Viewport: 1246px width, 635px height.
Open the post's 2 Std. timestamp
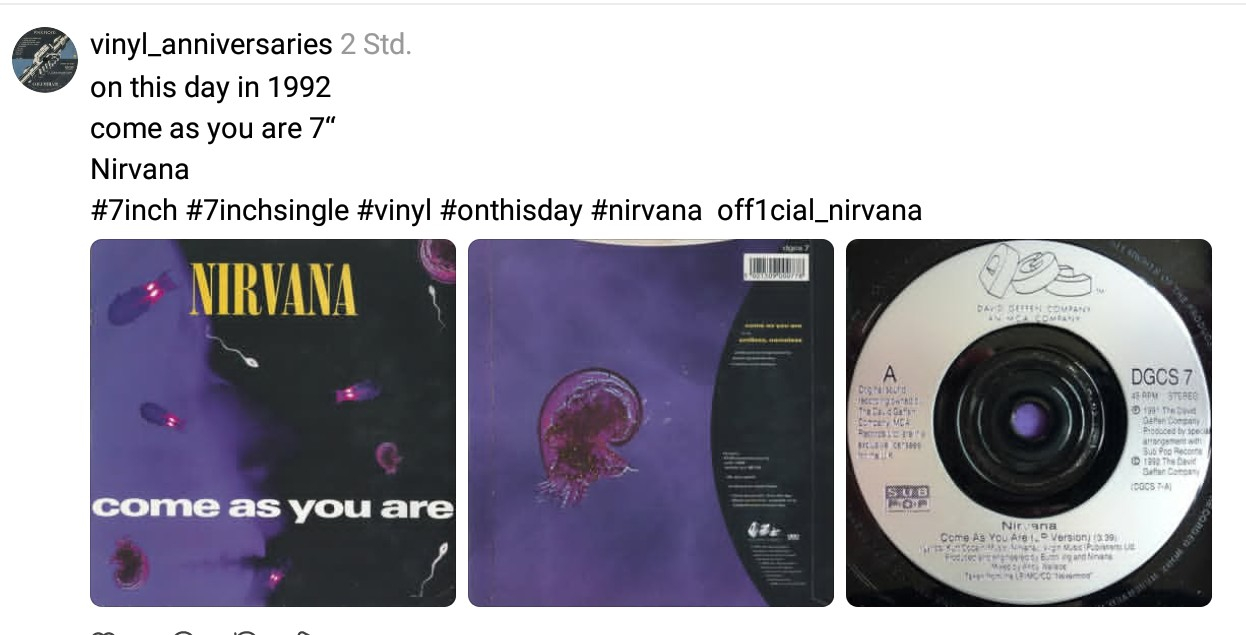[376, 45]
